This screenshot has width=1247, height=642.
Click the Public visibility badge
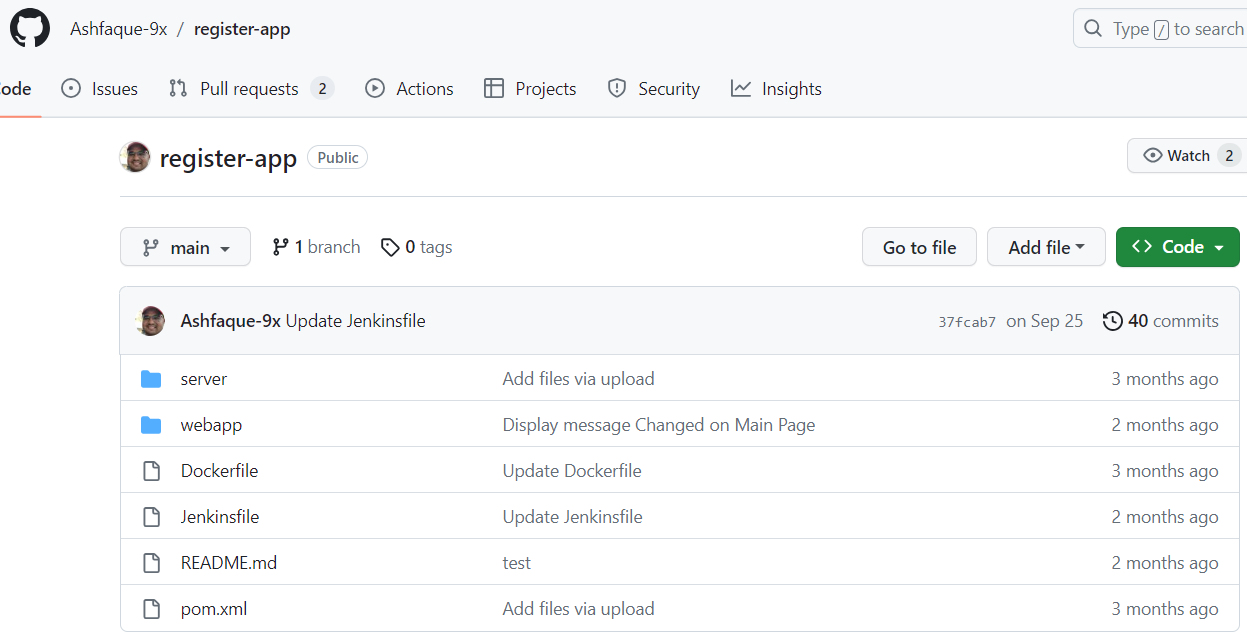[x=338, y=157]
